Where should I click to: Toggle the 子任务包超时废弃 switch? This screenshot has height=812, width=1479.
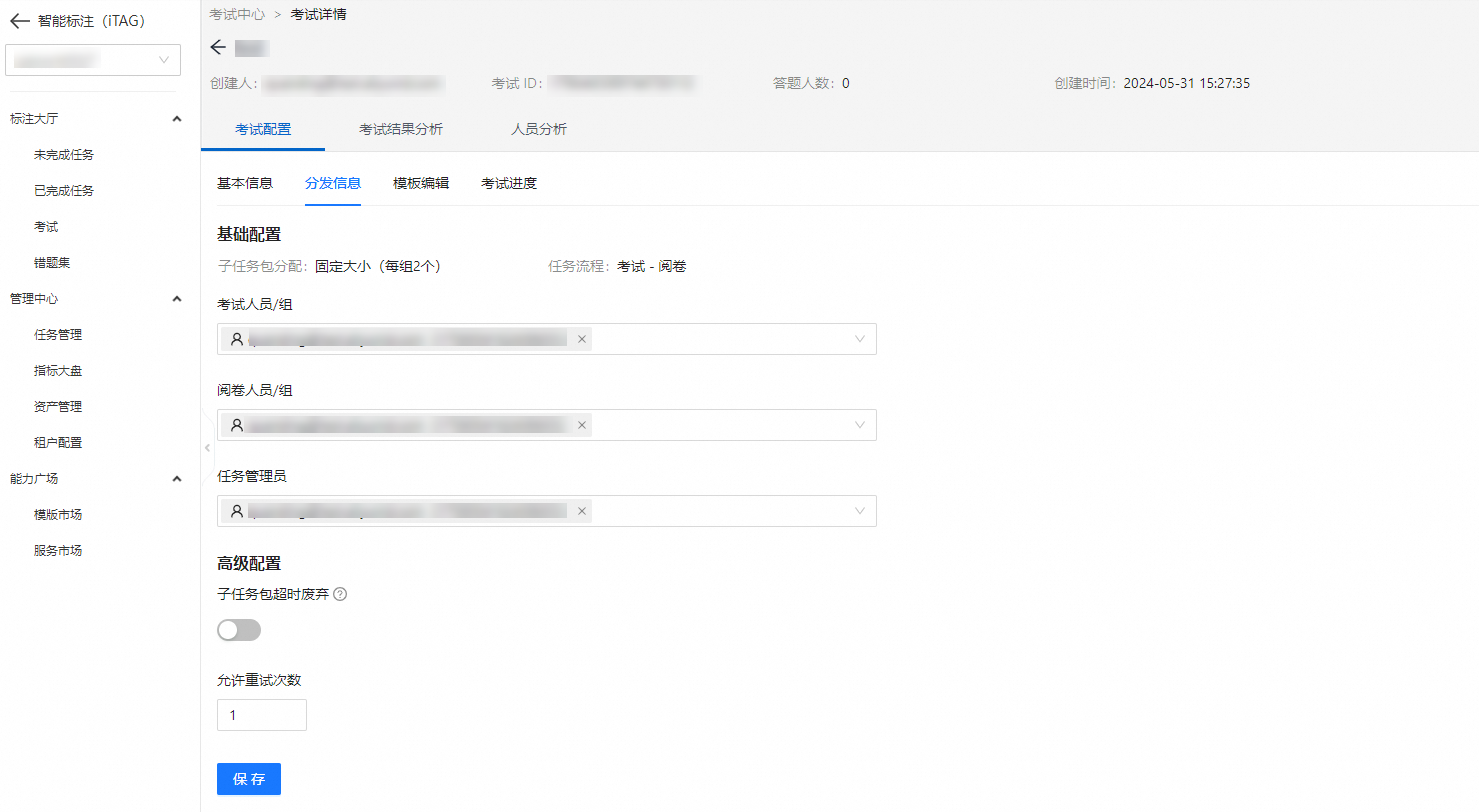click(239, 630)
